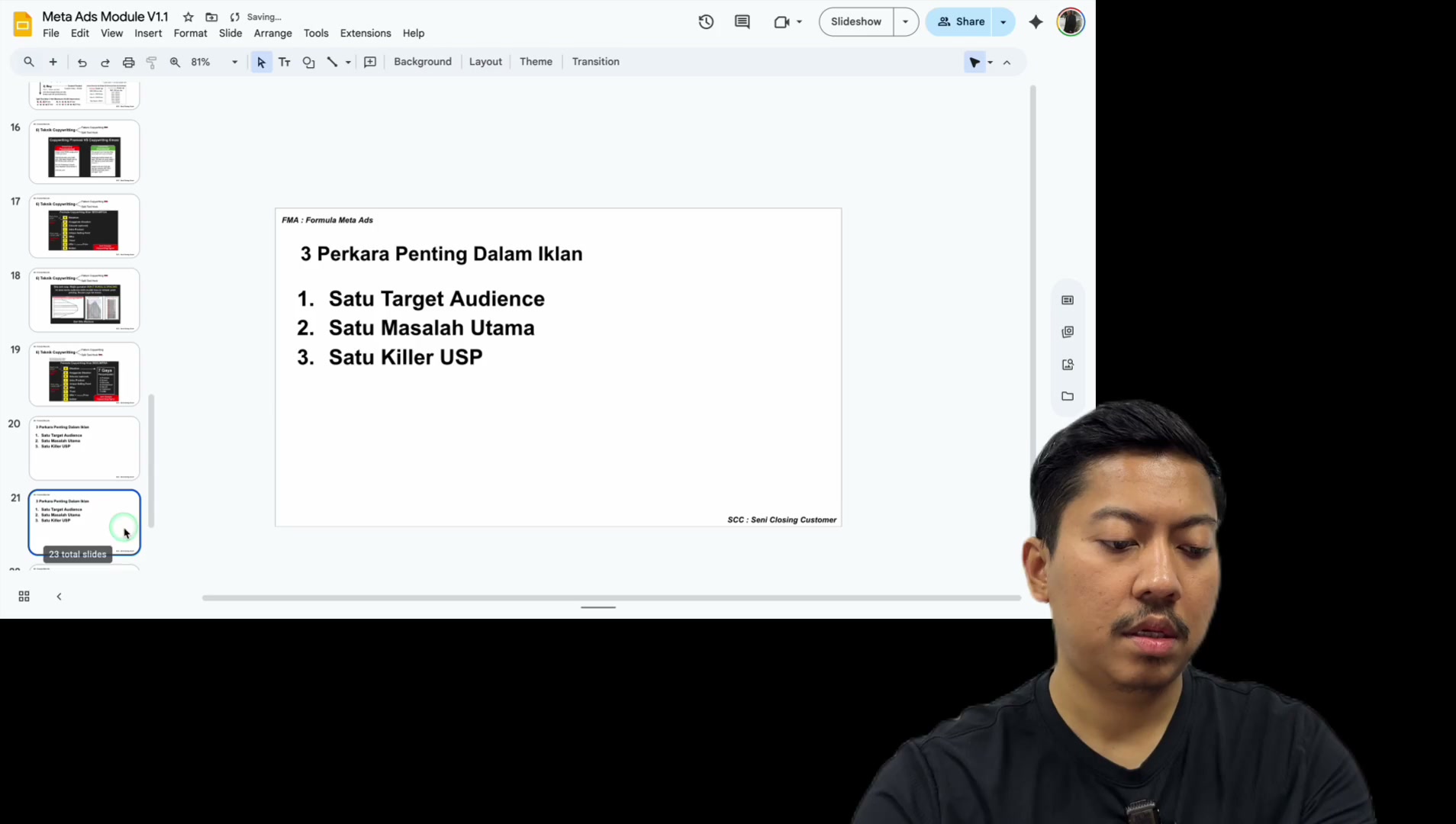The image size is (1456, 824).
Task: Add a new slide with plus
Action: [x=53, y=62]
